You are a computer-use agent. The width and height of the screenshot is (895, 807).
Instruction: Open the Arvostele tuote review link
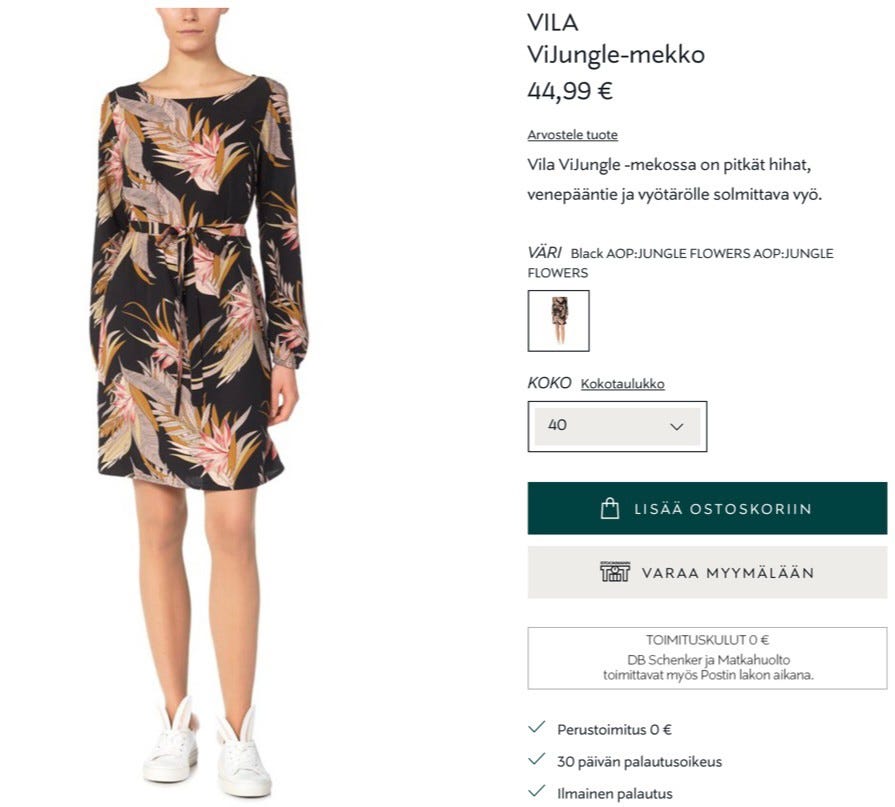pyautogui.click(x=573, y=135)
